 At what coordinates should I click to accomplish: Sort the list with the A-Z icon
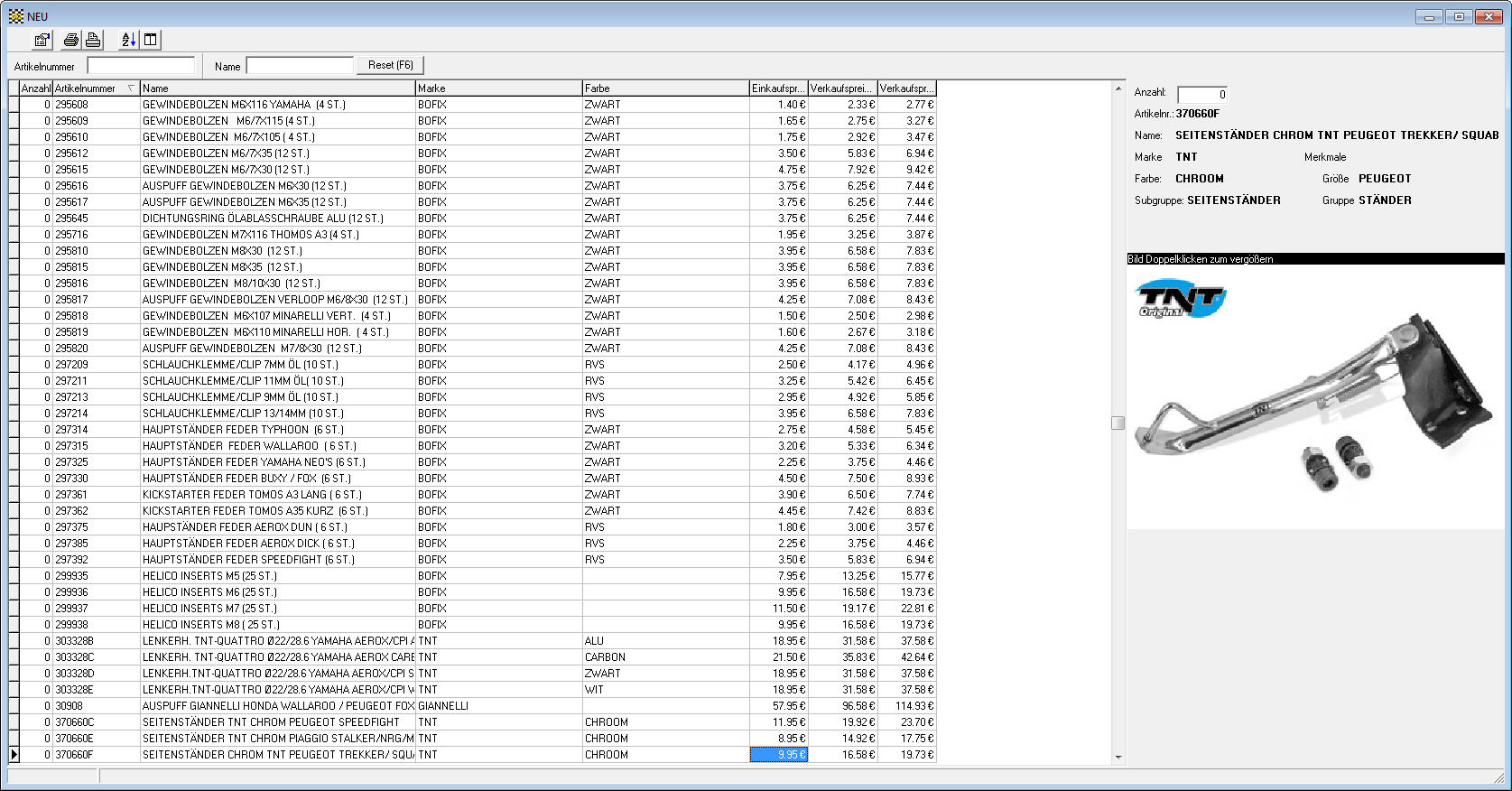(128, 40)
